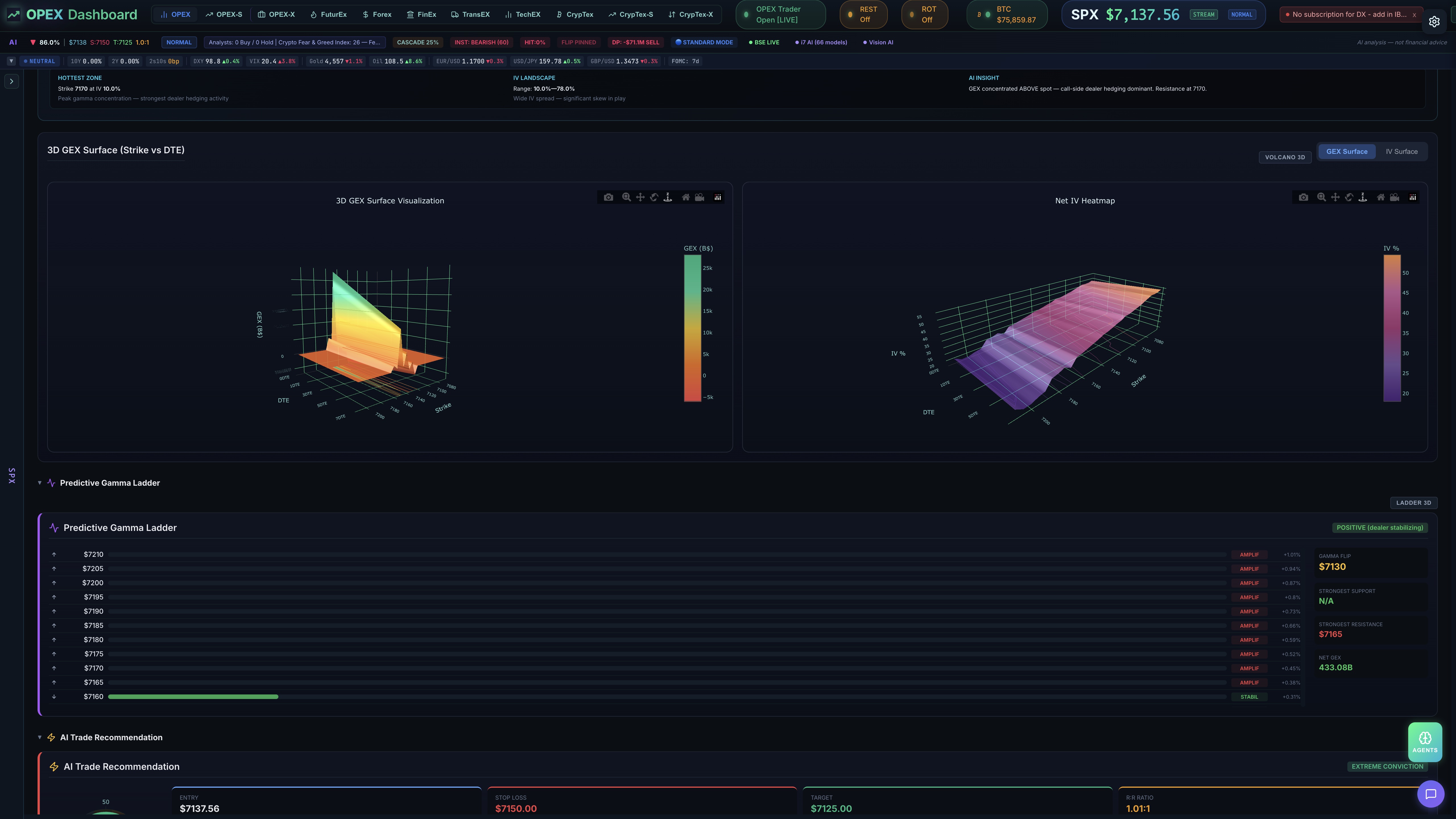Toggle the ROT Off switch
Image resolution: width=1456 pixels, height=819 pixels.
[x=925, y=15]
